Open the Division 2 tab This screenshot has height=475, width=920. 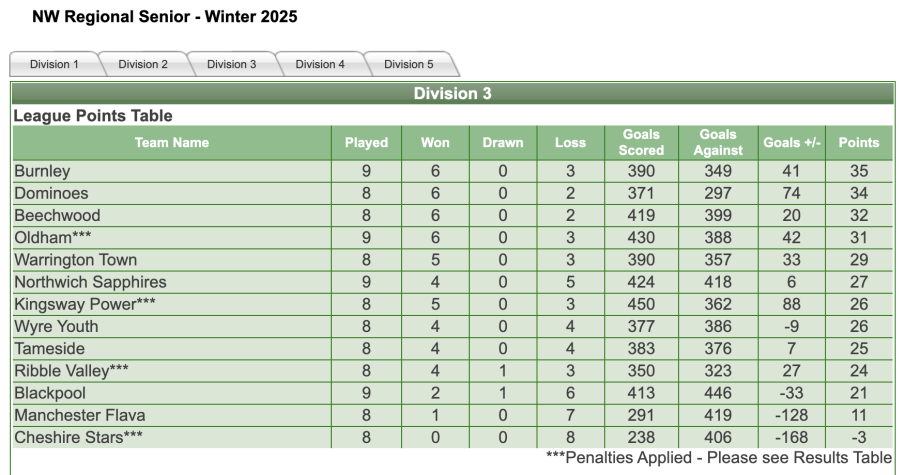(x=143, y=64)
